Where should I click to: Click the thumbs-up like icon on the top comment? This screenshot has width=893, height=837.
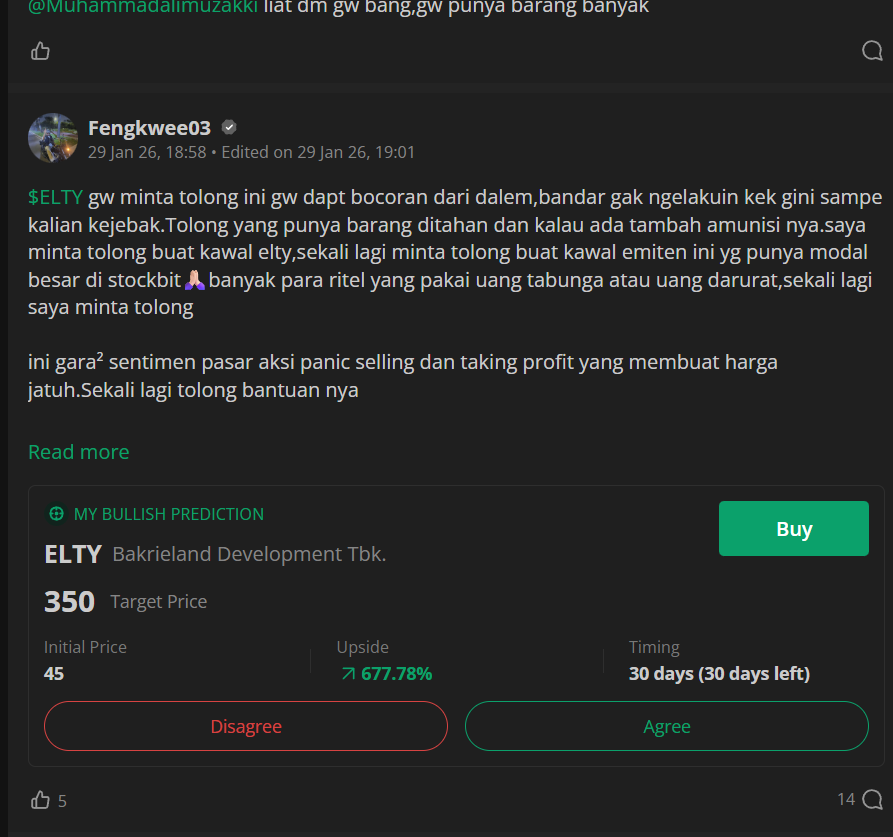click(x=39, y=50)
